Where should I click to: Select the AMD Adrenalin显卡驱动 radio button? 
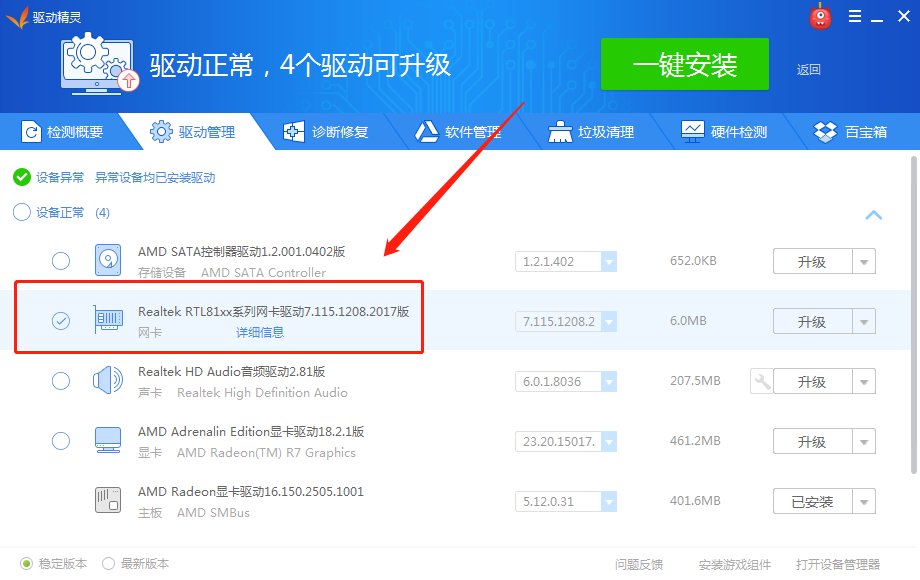click(x=60, y=440)
